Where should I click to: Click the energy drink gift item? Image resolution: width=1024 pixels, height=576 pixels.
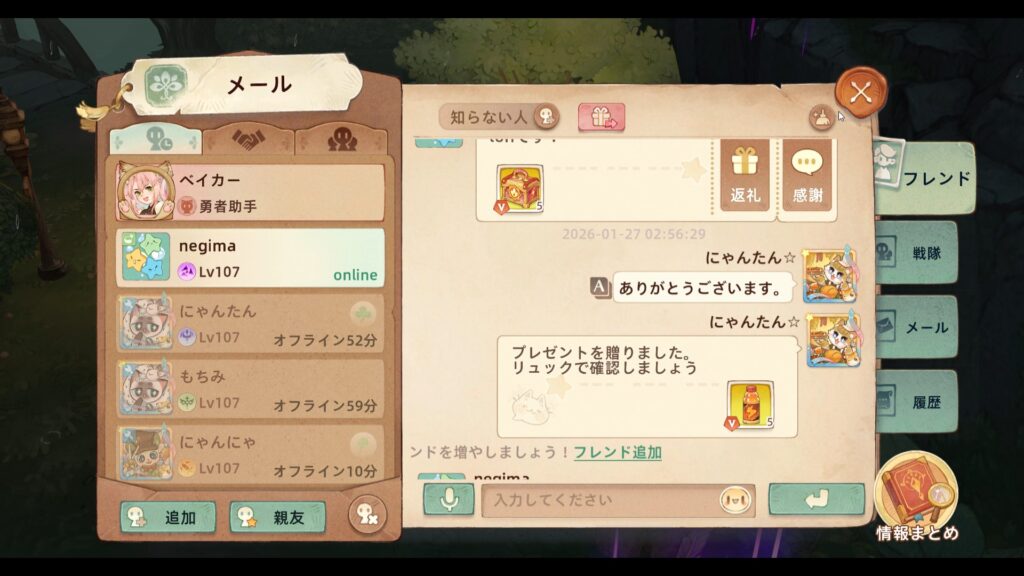tap(750, 406)
